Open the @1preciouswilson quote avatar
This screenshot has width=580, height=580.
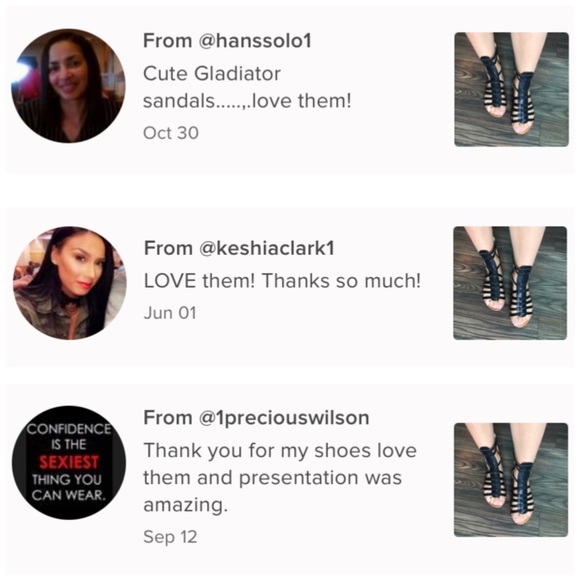pyautogui.click(x=69, y=462)
